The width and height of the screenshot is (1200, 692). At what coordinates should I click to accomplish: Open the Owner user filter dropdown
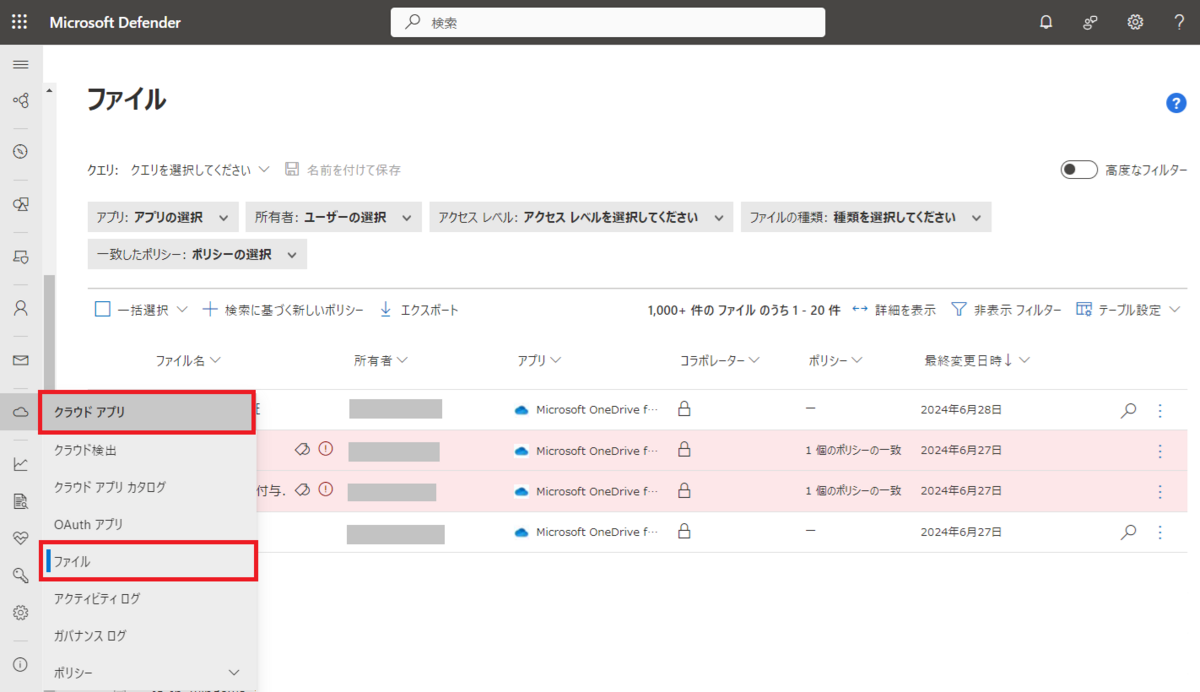pos(334,217)
